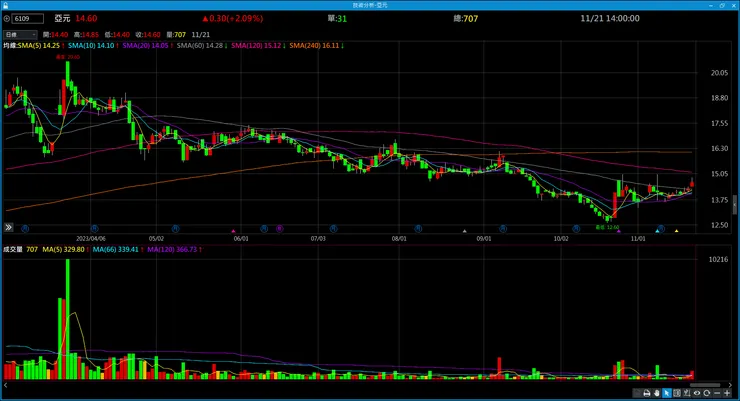Click the 總:707 total volume text
Screen dimensions: 740x401
[x=465, y=18]
